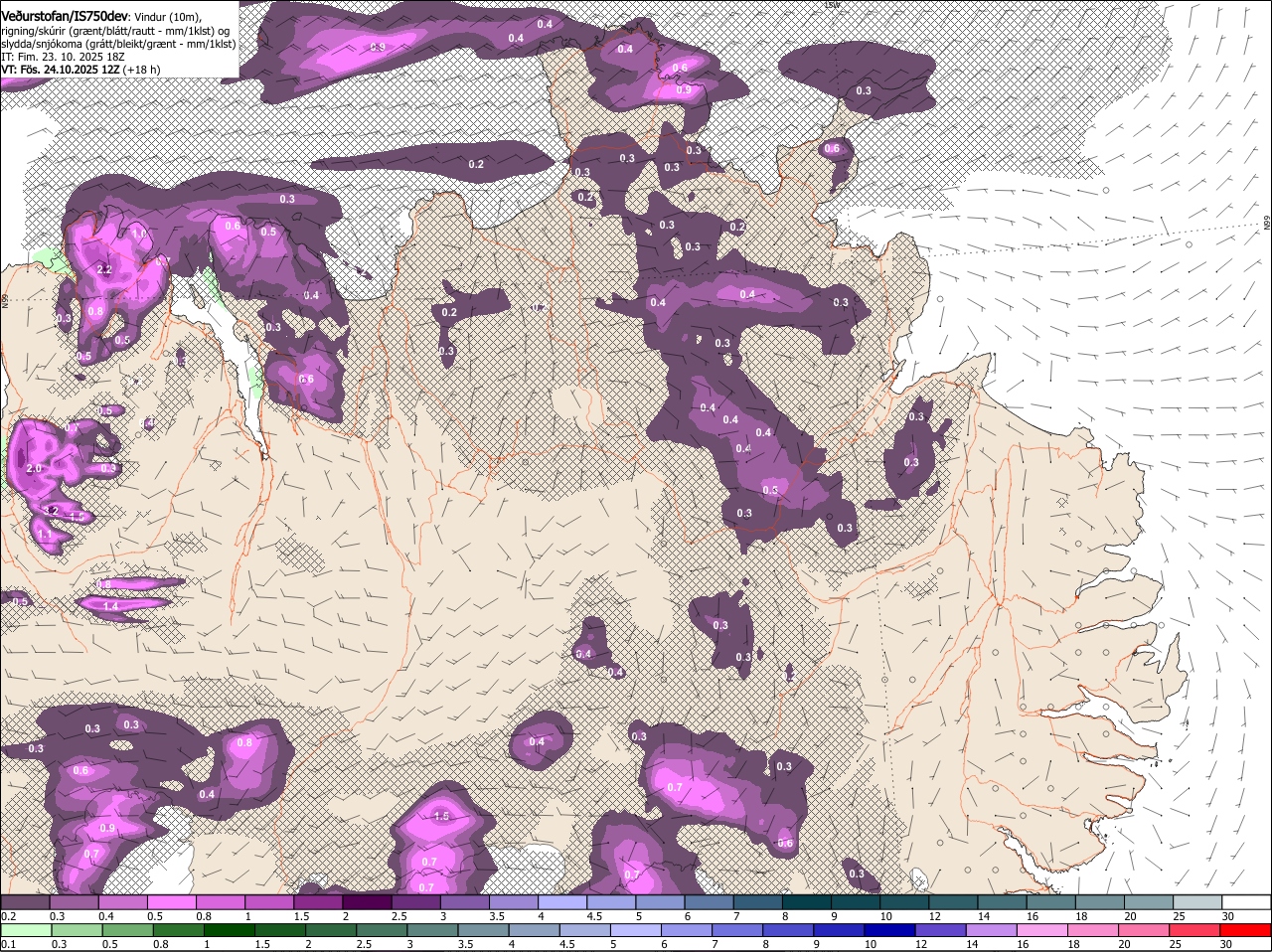Click the 2.2 precipitation value on the map
1272x952 pixels.
pos(104,270)
